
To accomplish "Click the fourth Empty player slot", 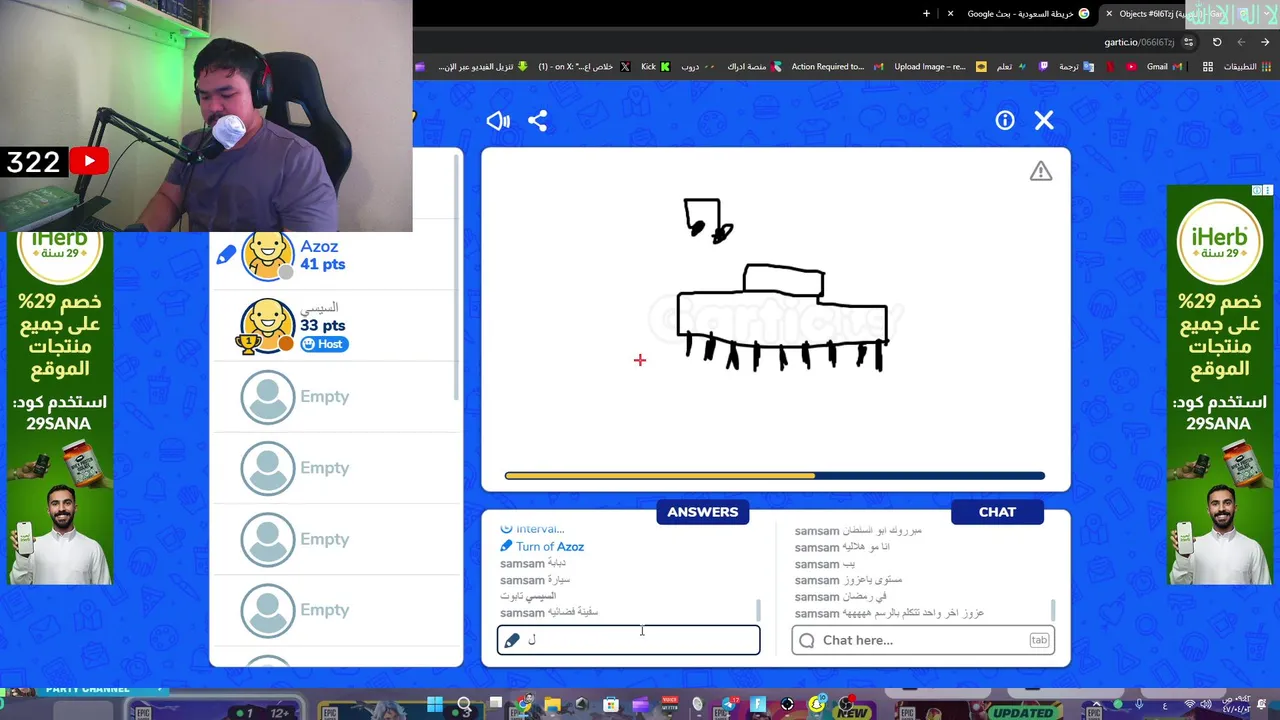I will pyautogui.click(x=336, y=610).
